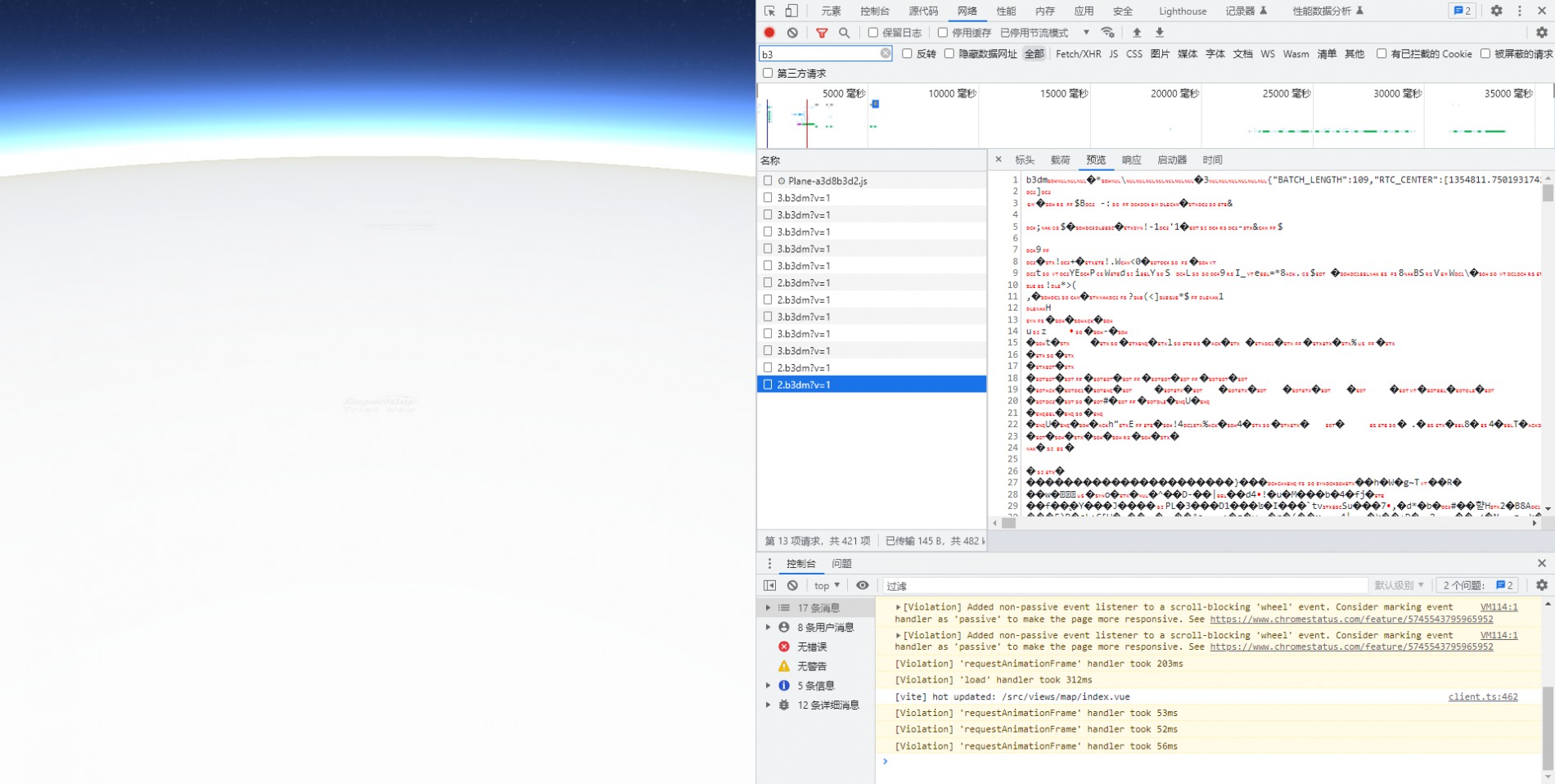Open Network panel settings gear

click(x=1542, y=33)
